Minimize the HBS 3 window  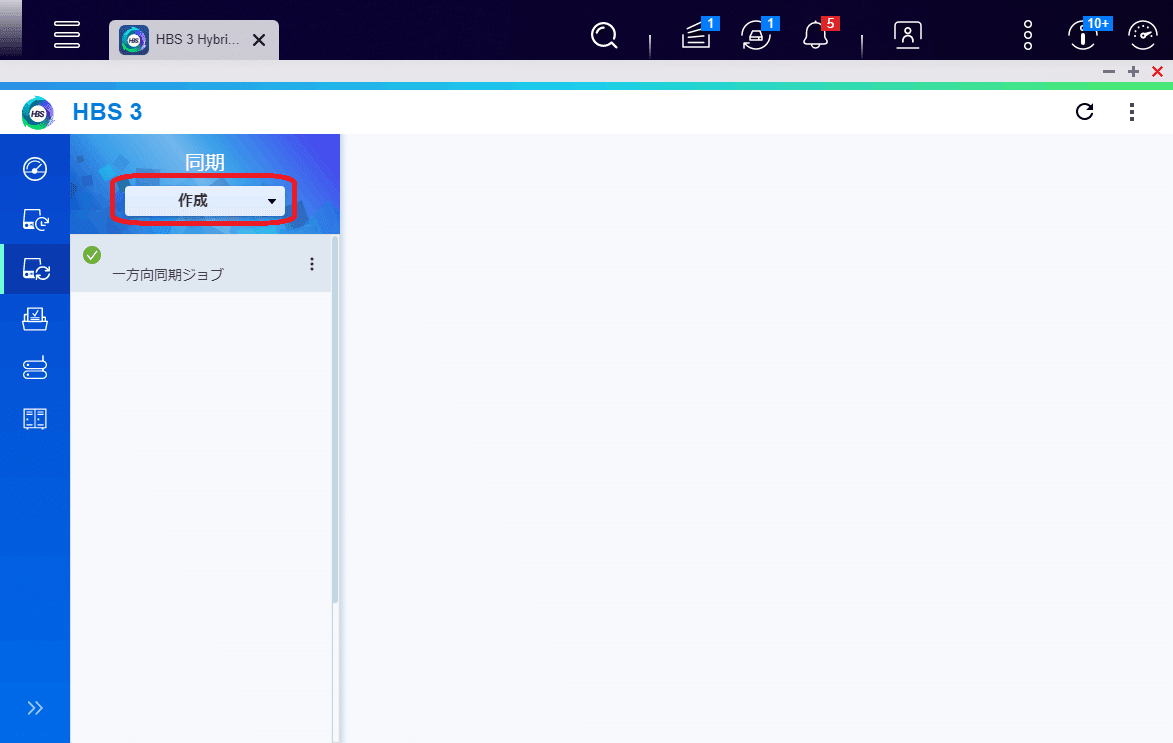coord(1109,72)
